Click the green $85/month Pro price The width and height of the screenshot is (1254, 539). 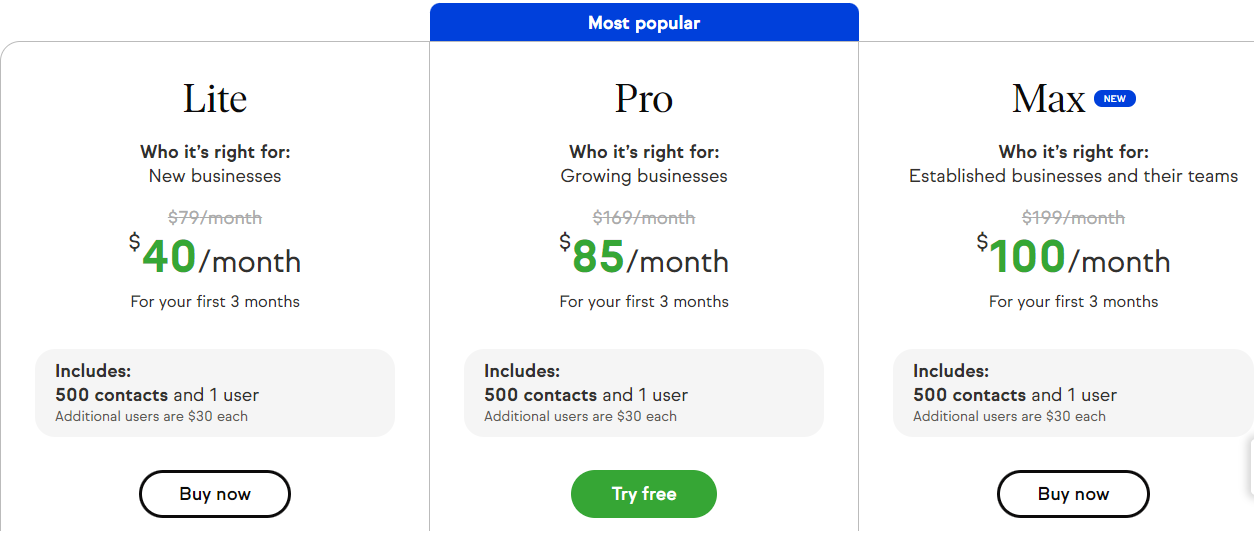coord(644,257)
